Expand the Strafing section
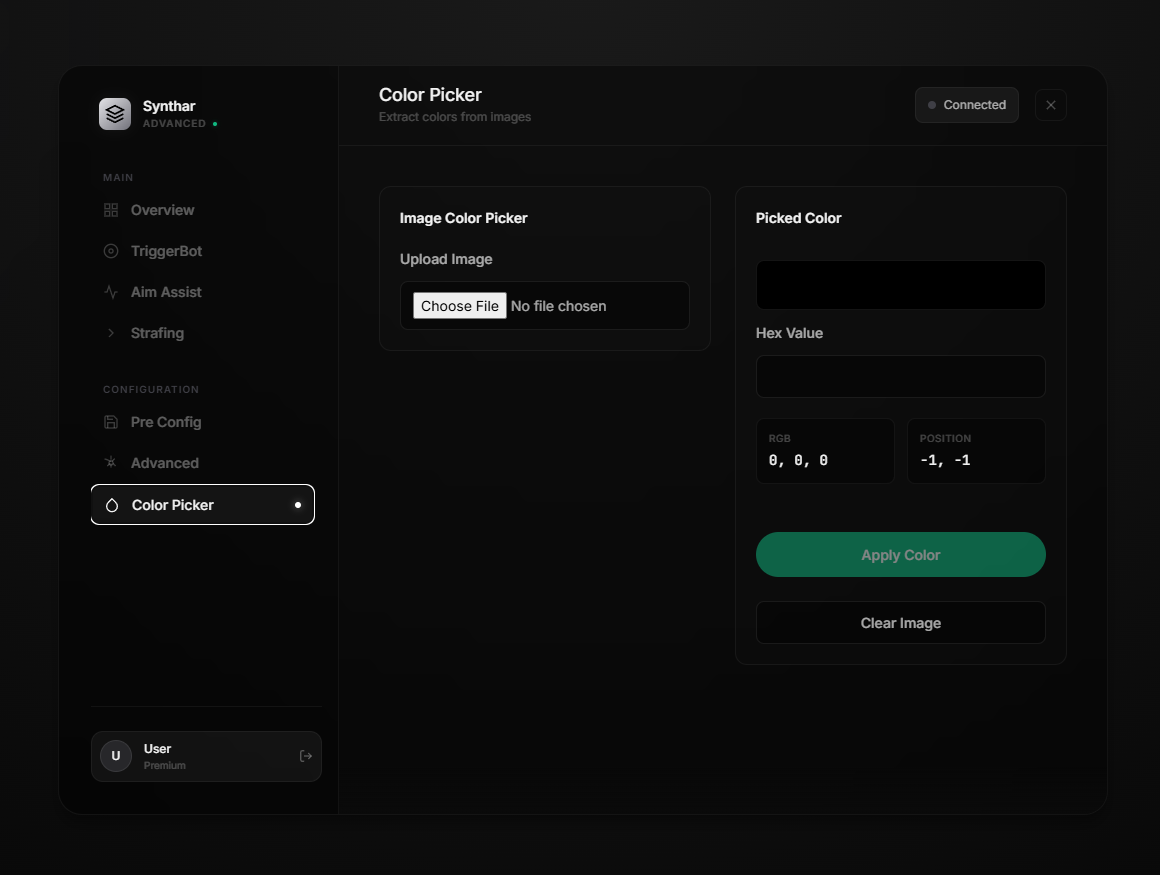 tap(157, 333)
